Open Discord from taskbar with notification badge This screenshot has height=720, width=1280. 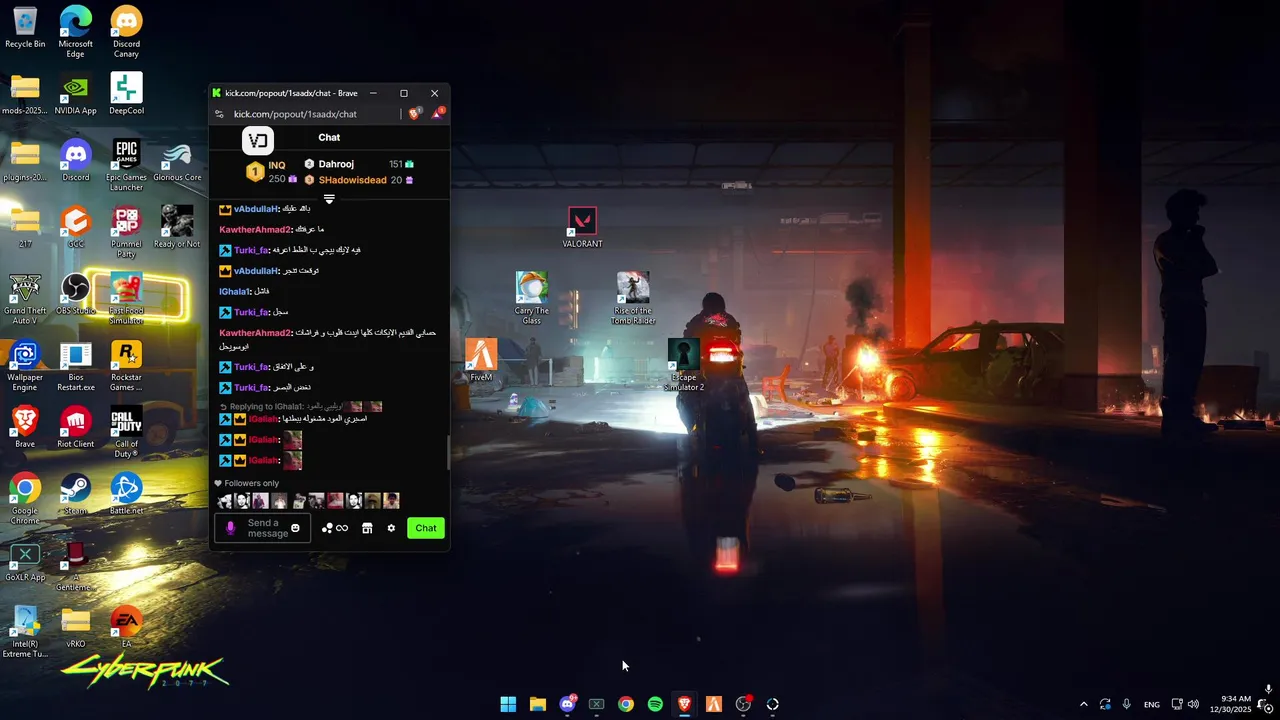[x=567, y=704]
